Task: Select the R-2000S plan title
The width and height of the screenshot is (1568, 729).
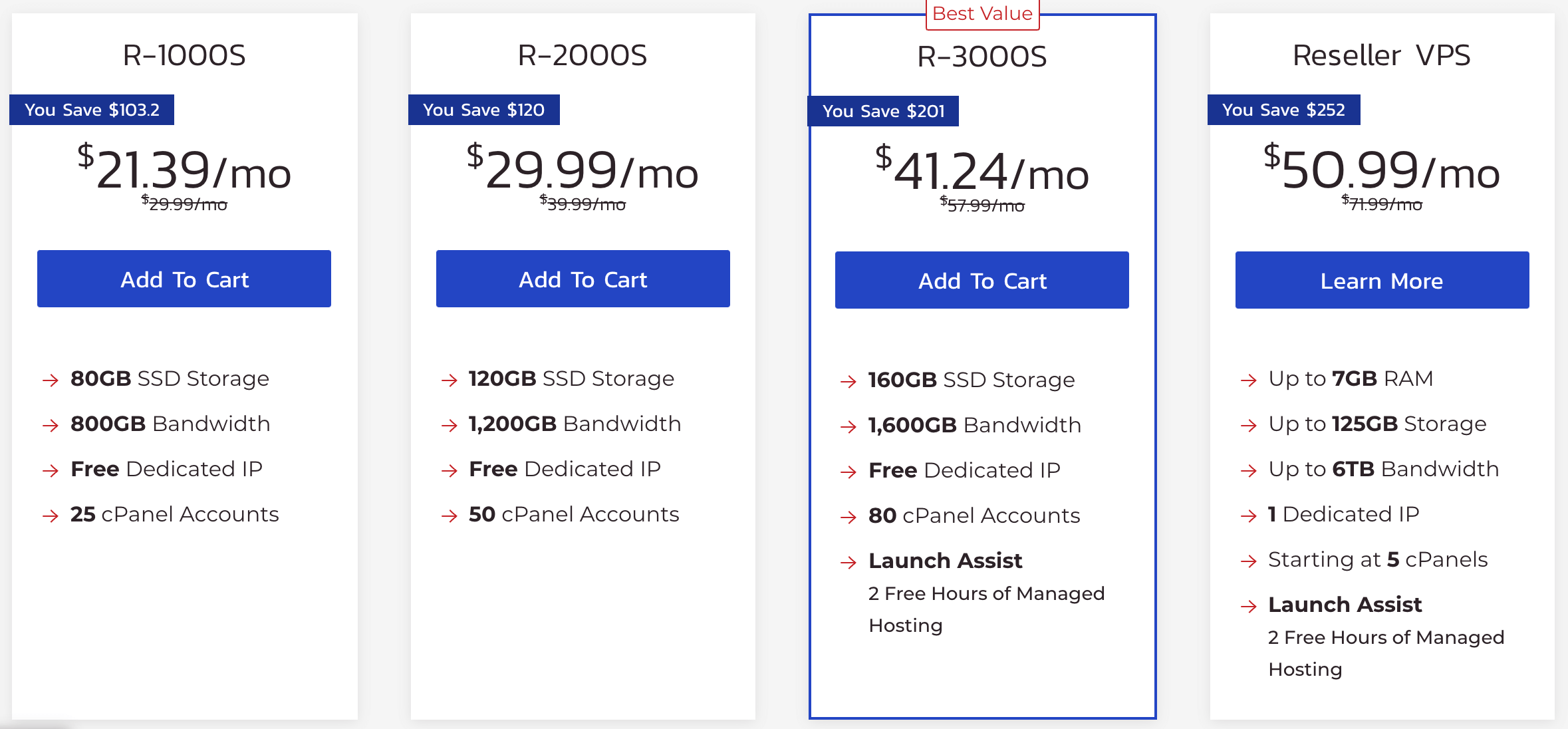Action: [583, 55]
